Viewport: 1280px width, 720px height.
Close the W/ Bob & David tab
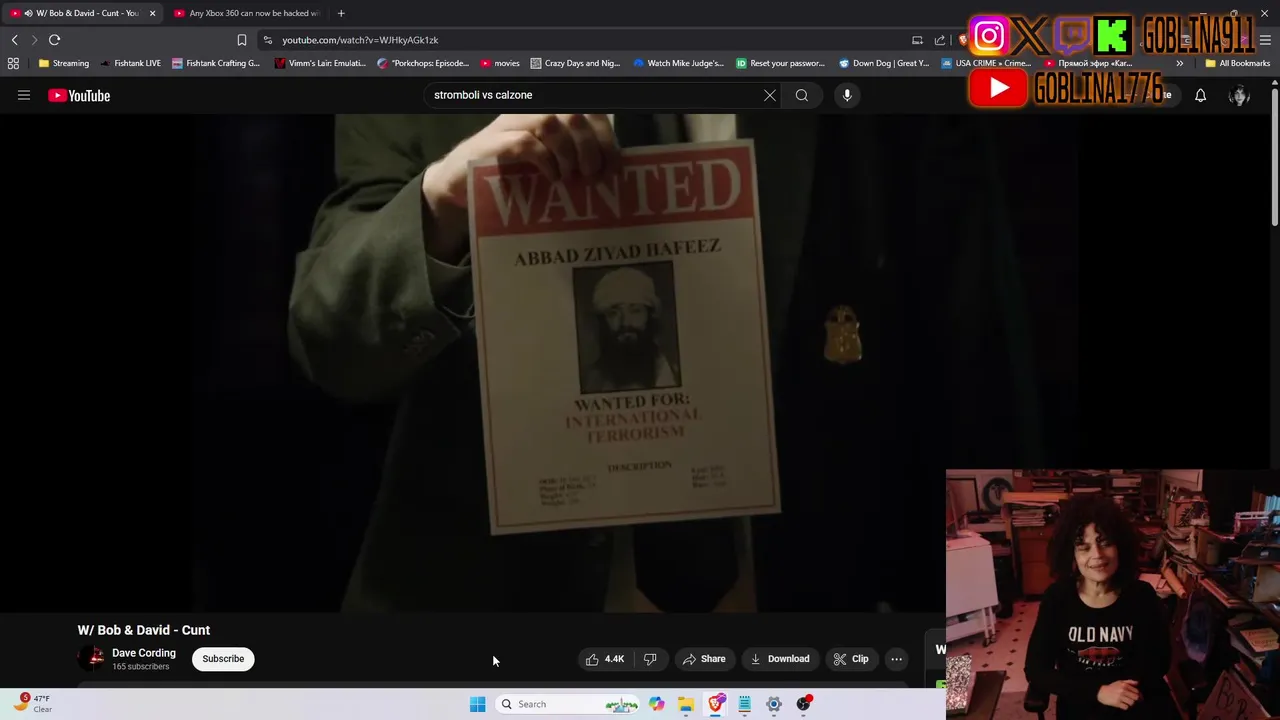pyautogui.click(x=152, y=13)
